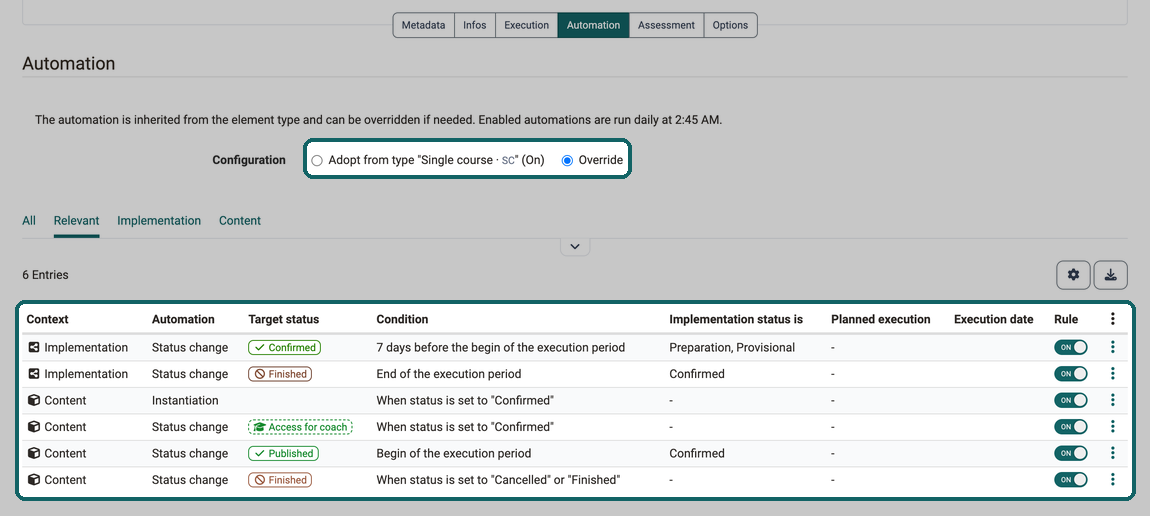
Task: Click the Access for coach status badge
Action: pos(300,427)
